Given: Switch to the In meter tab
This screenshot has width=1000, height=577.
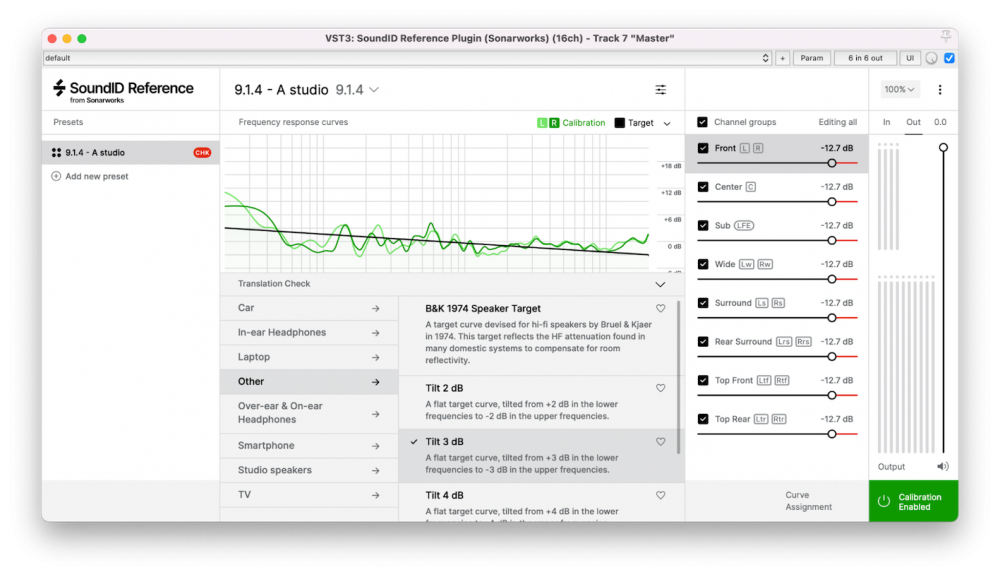Looking at the screenshot, I should 886,122.
